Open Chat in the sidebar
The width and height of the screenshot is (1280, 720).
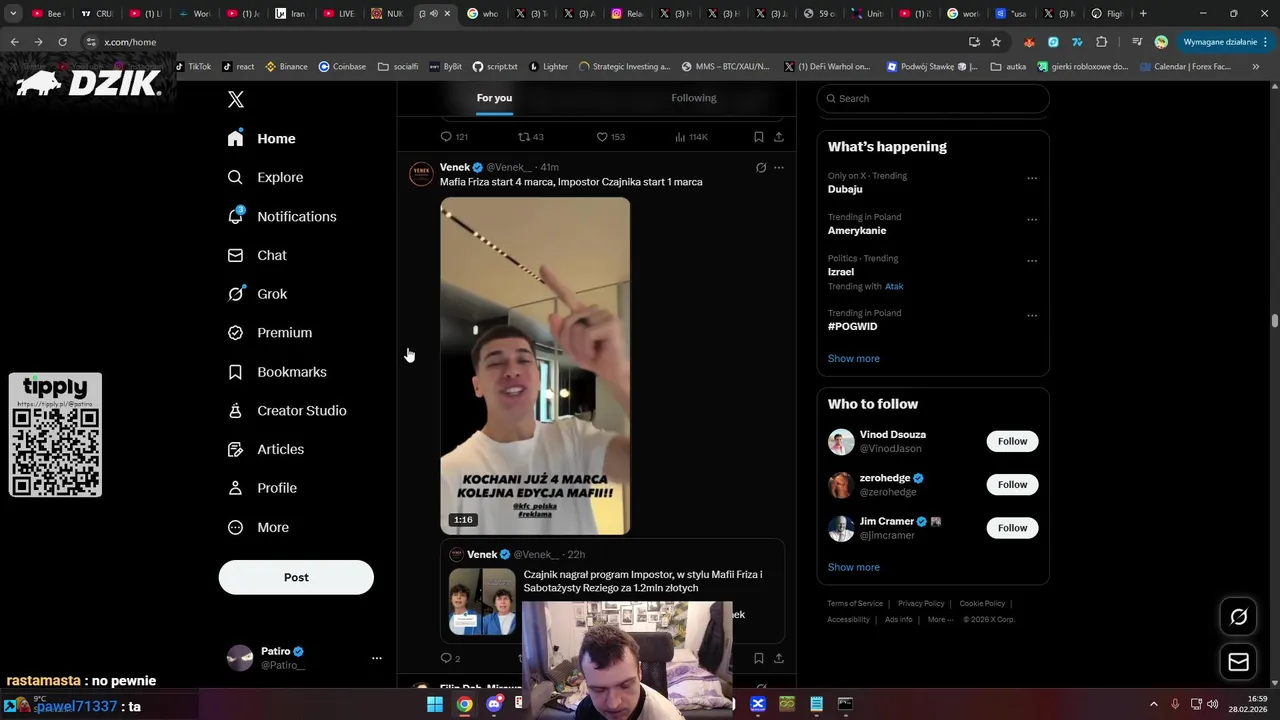tap(258, 255)
